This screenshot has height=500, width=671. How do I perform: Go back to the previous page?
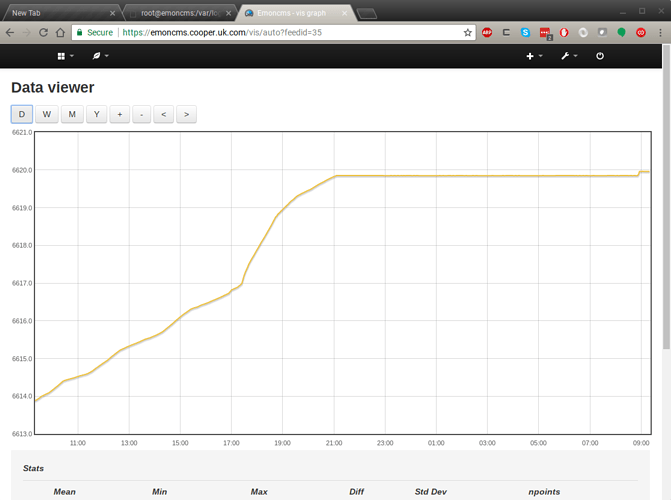point(10,33)
